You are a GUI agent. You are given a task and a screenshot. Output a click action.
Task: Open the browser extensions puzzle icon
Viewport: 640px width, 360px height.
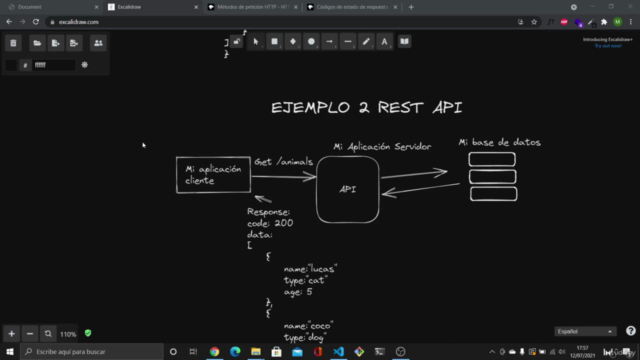[604, 22]
